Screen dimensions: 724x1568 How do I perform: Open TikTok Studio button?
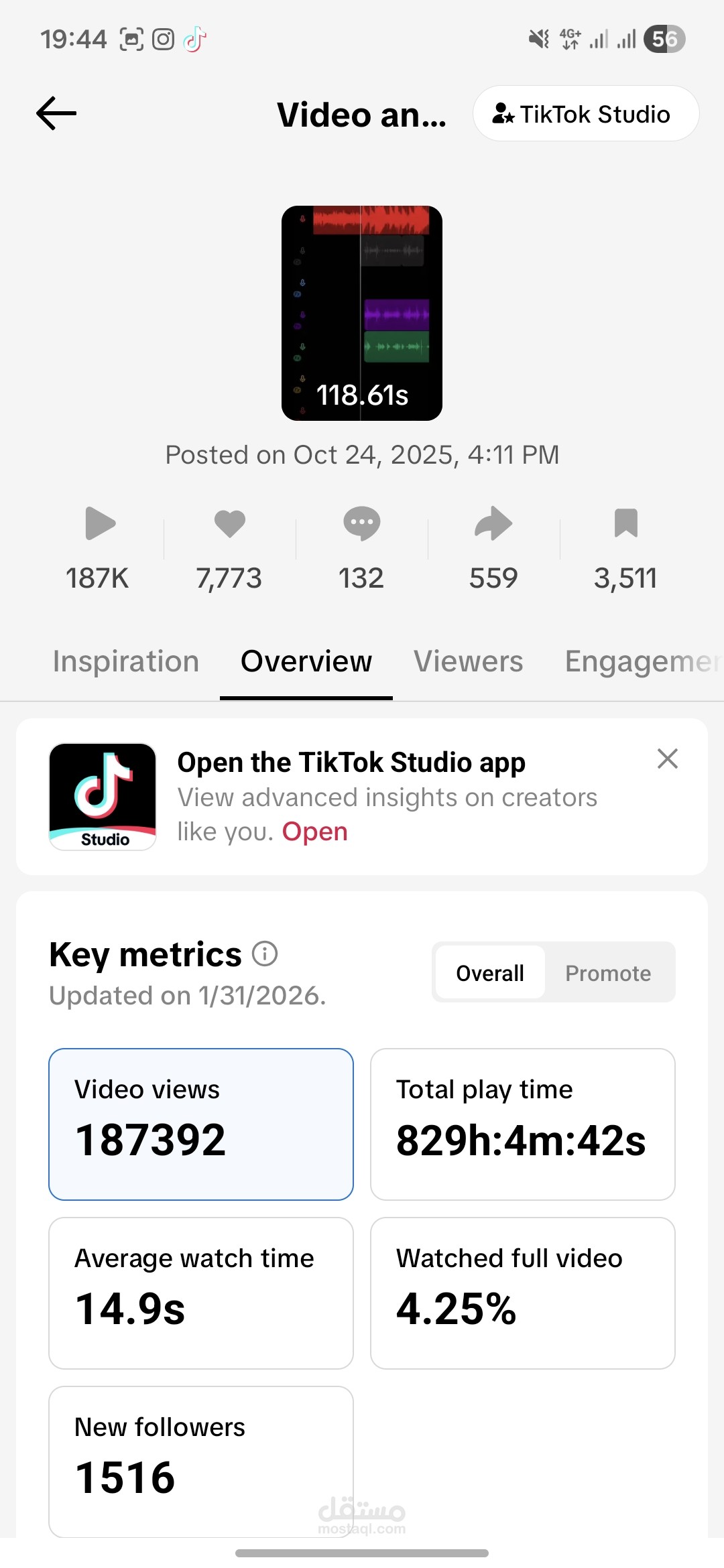(585, 114)
